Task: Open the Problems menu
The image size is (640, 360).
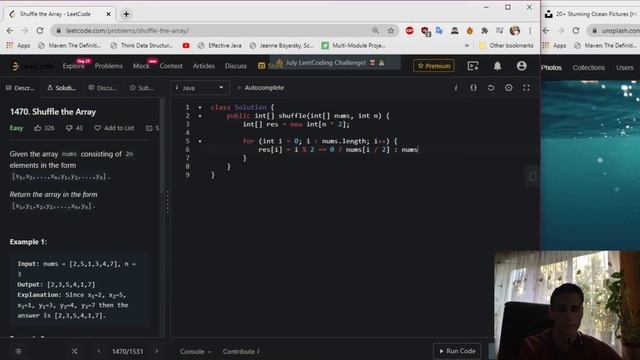Action: tap(109, 66)
